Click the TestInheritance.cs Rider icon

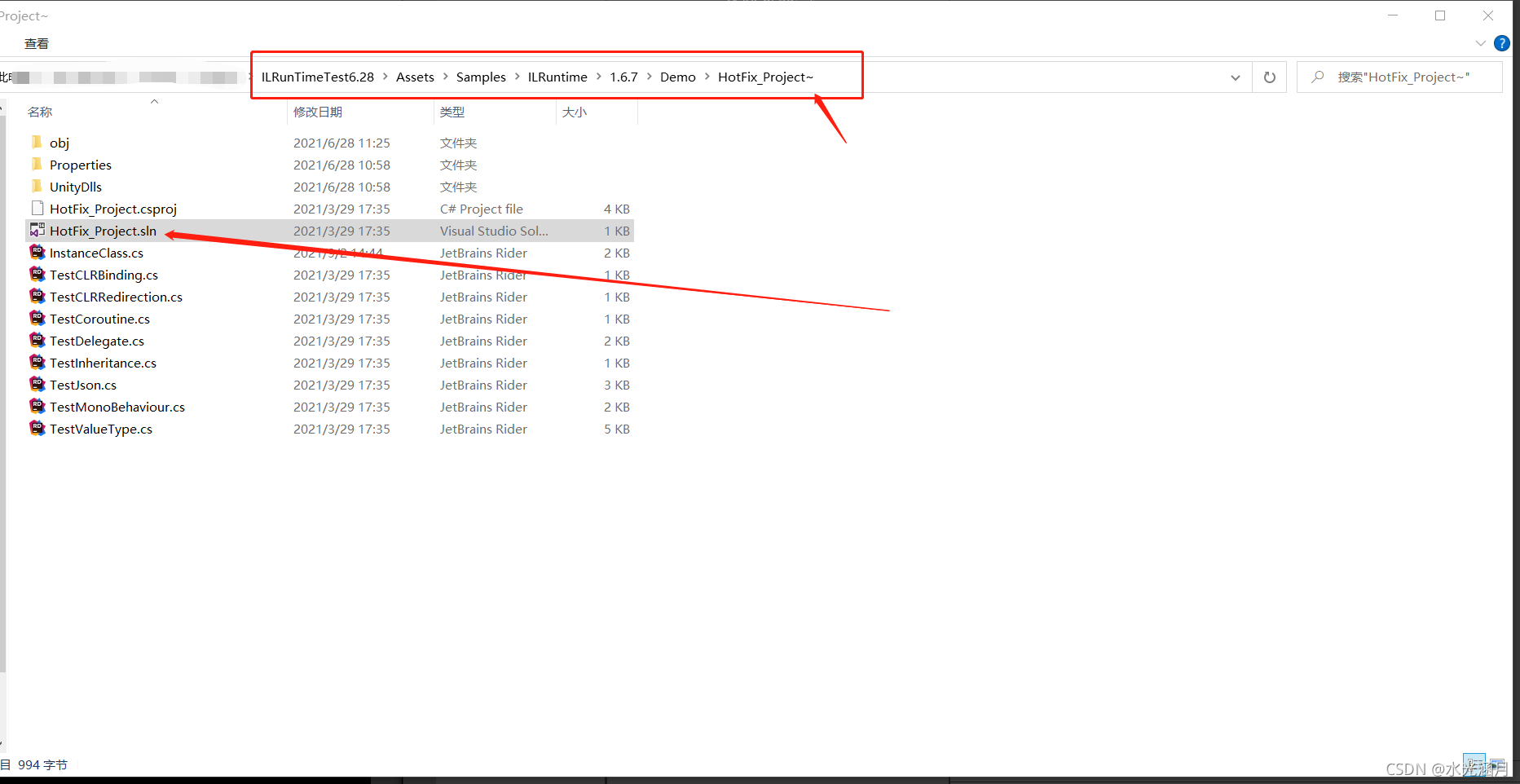point(37,363)
